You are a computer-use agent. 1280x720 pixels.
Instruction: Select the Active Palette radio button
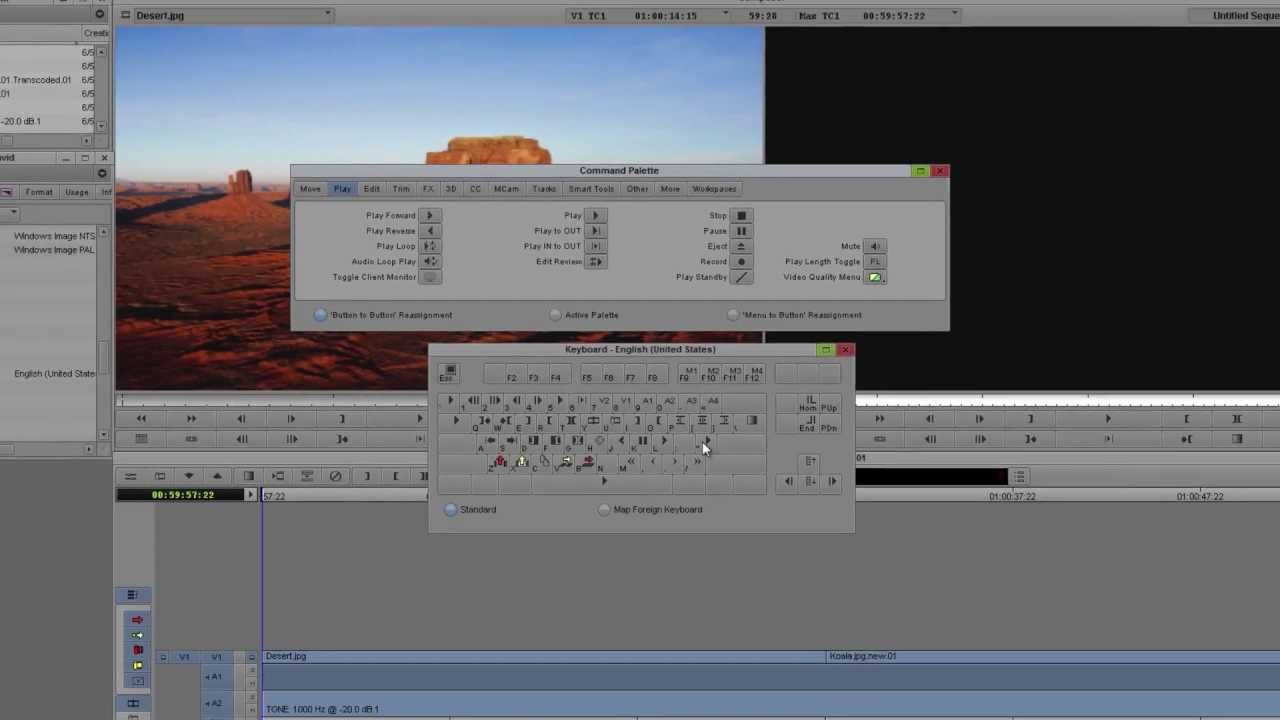point(556,315)
